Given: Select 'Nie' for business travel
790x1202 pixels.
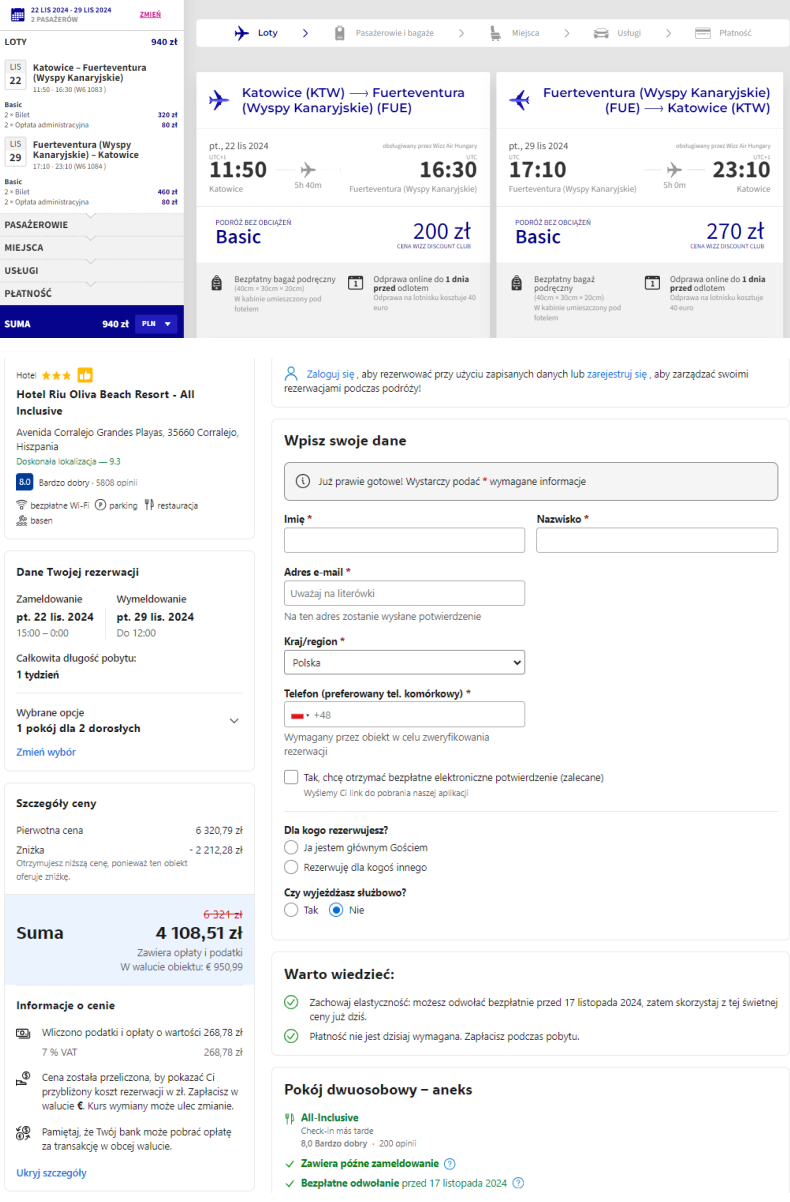Looking at the screenshot, I should 336,910.
